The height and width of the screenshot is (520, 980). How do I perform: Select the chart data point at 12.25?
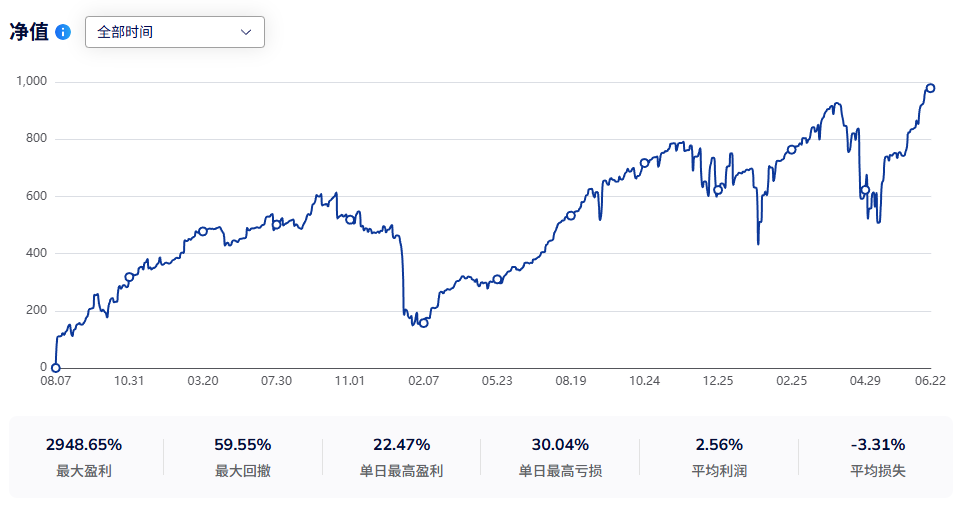pos(718,190)
